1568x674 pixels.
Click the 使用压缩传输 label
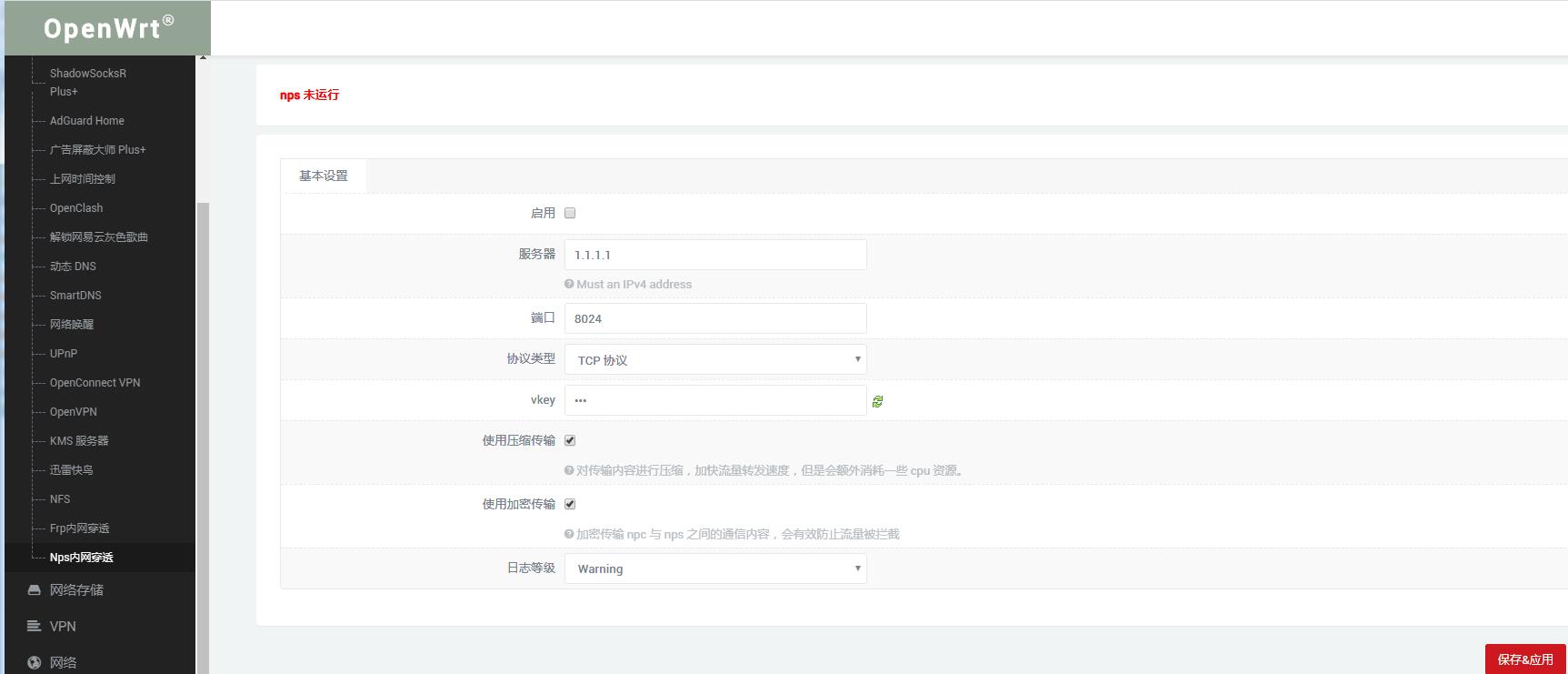[x=519, y=440]
